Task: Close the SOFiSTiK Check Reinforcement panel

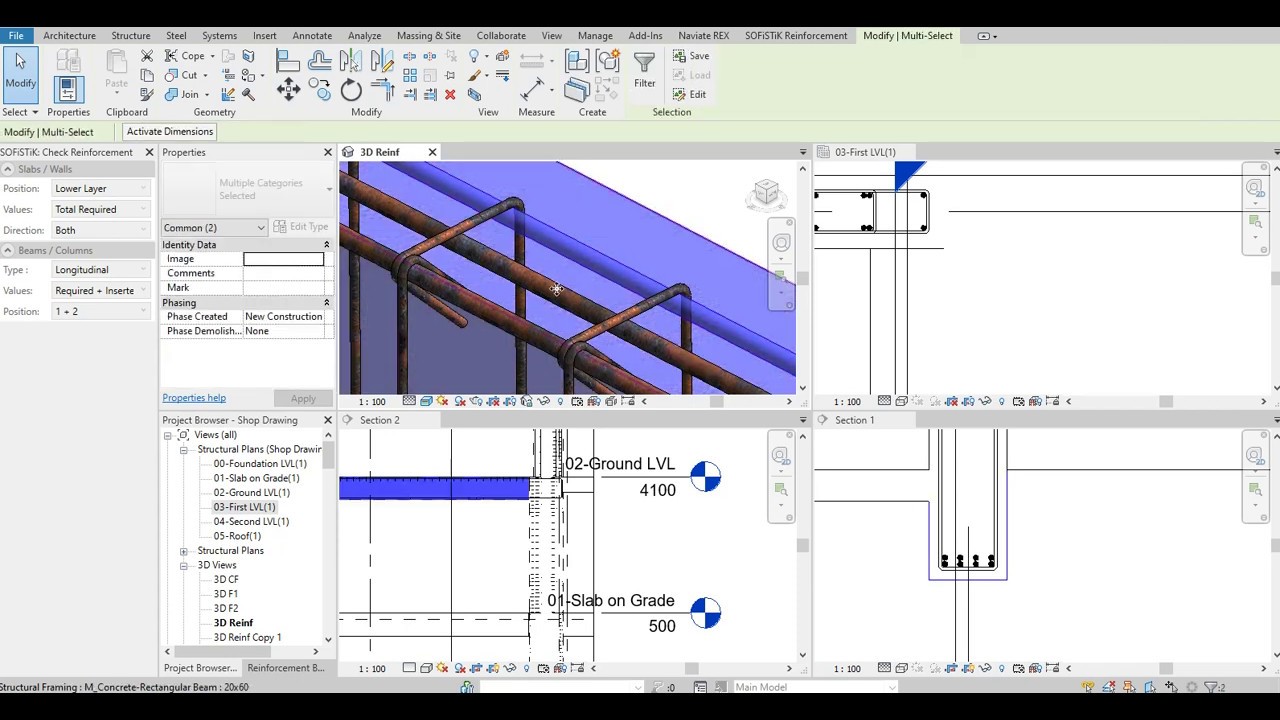Action: click(149, 152)
